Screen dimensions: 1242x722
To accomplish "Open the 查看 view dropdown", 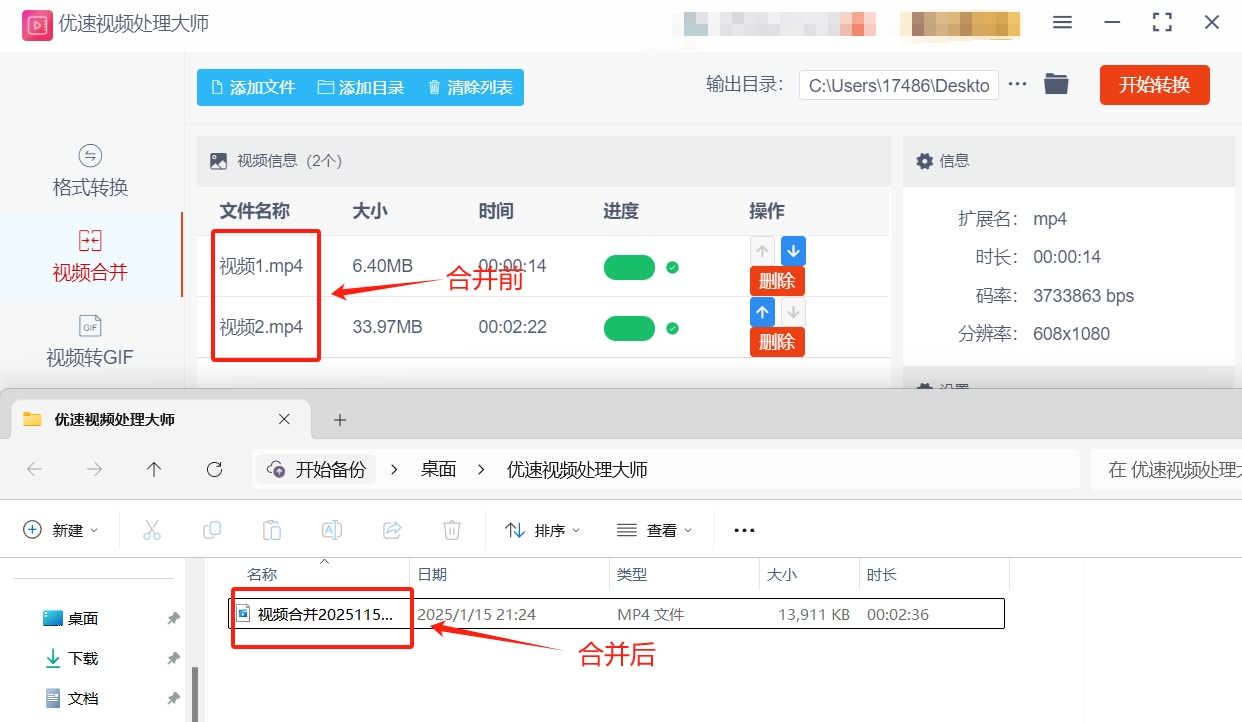I will coord(655,529).
